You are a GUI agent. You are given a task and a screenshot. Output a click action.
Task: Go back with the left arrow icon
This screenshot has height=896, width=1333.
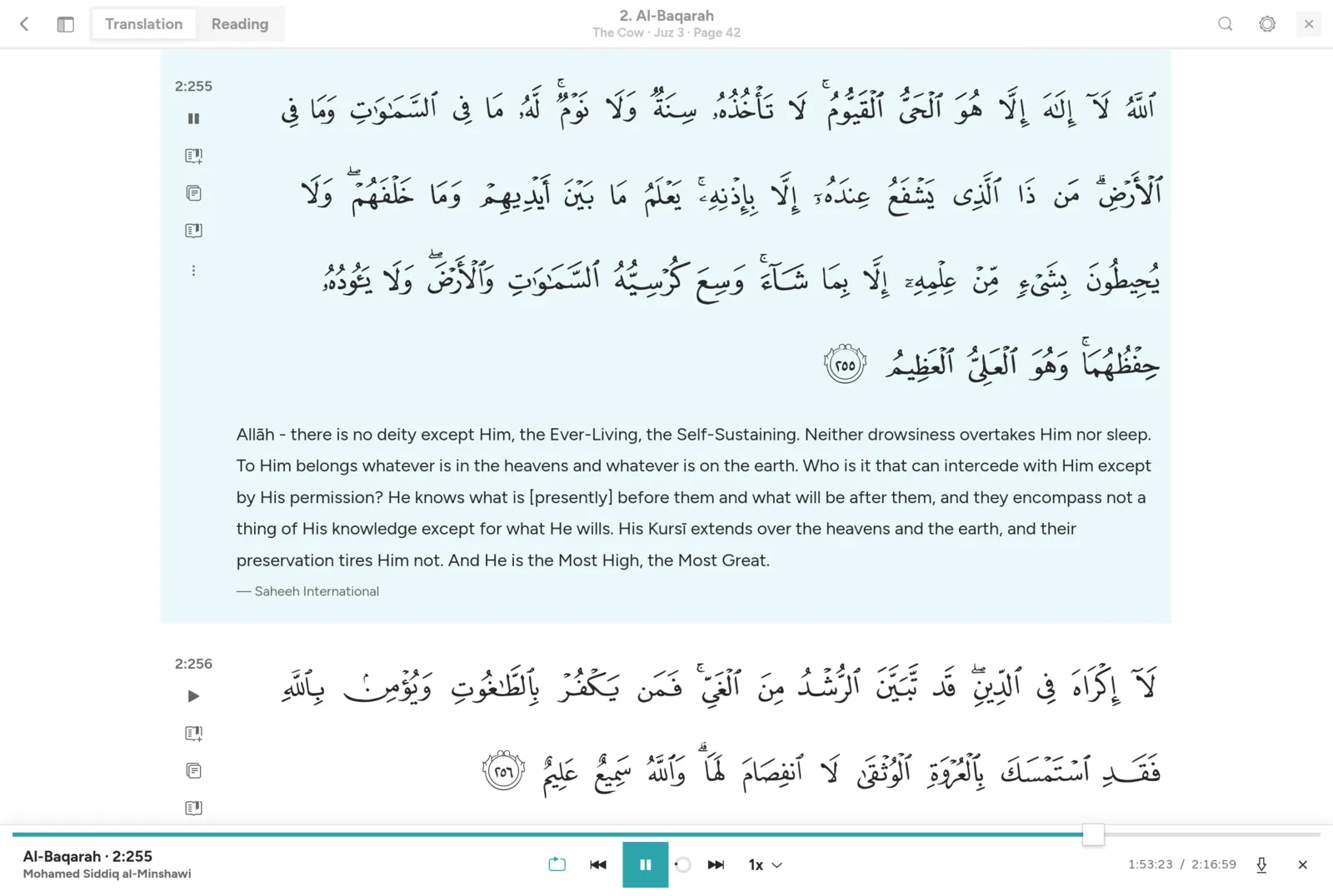[24, 24]
